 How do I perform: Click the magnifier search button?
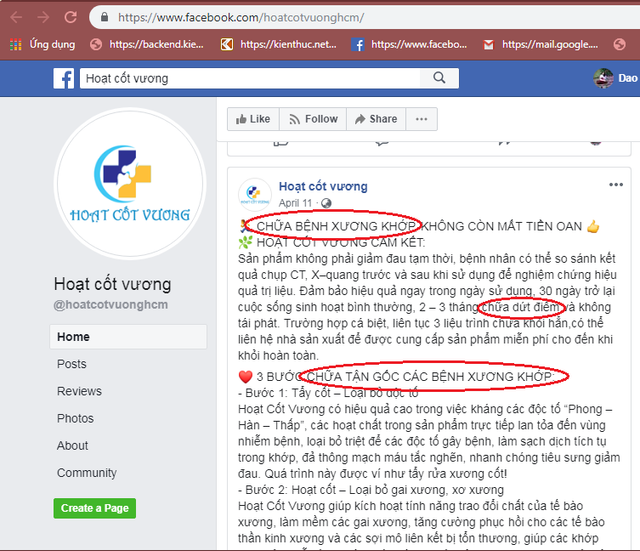(x=439, y=78)
